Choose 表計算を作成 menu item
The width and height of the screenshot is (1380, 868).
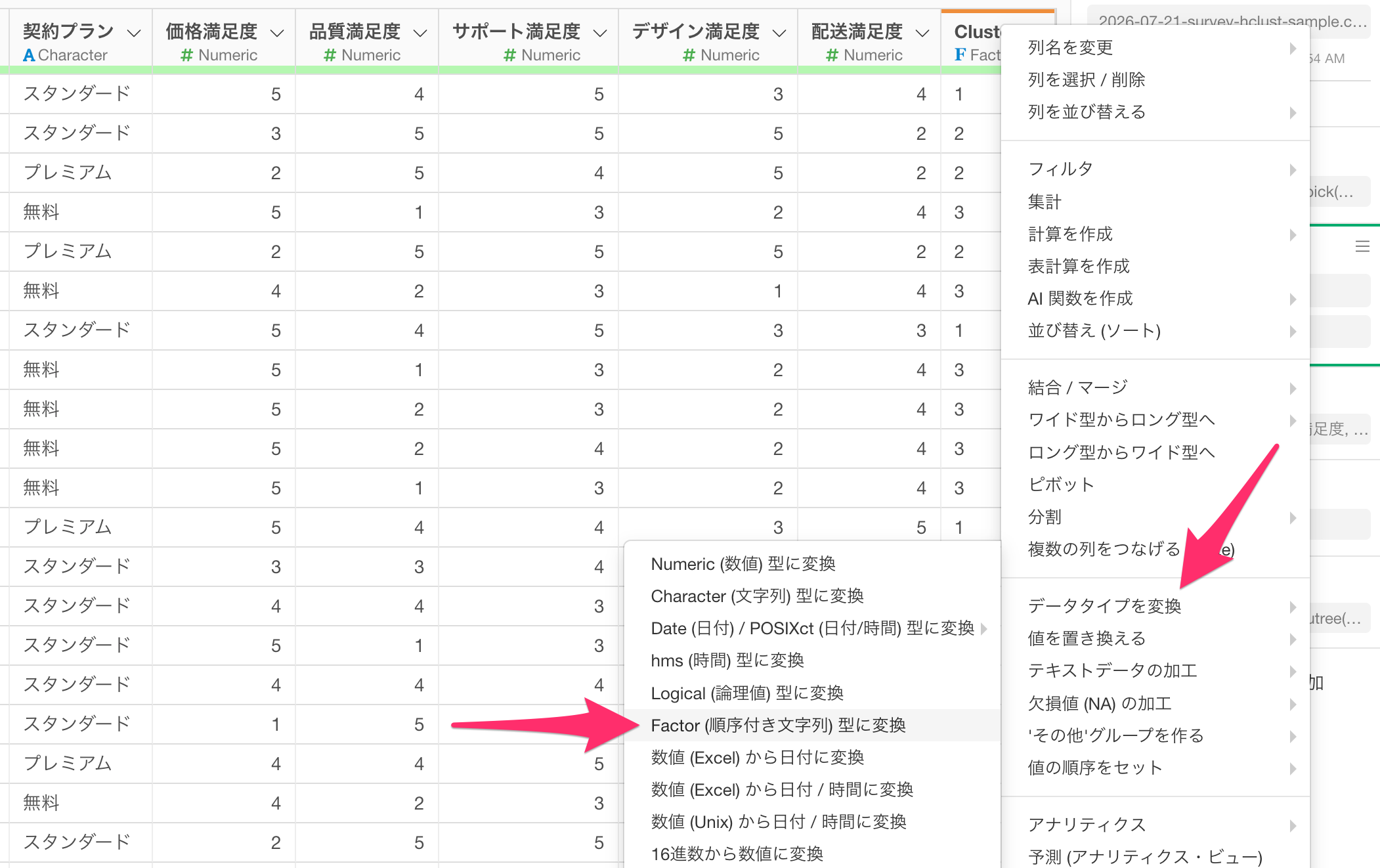(1155, 266)
